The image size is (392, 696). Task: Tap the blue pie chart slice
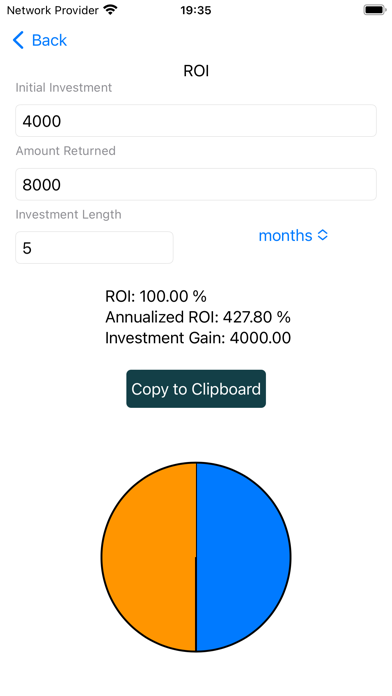pyautogui.click(x=243, y=557)
